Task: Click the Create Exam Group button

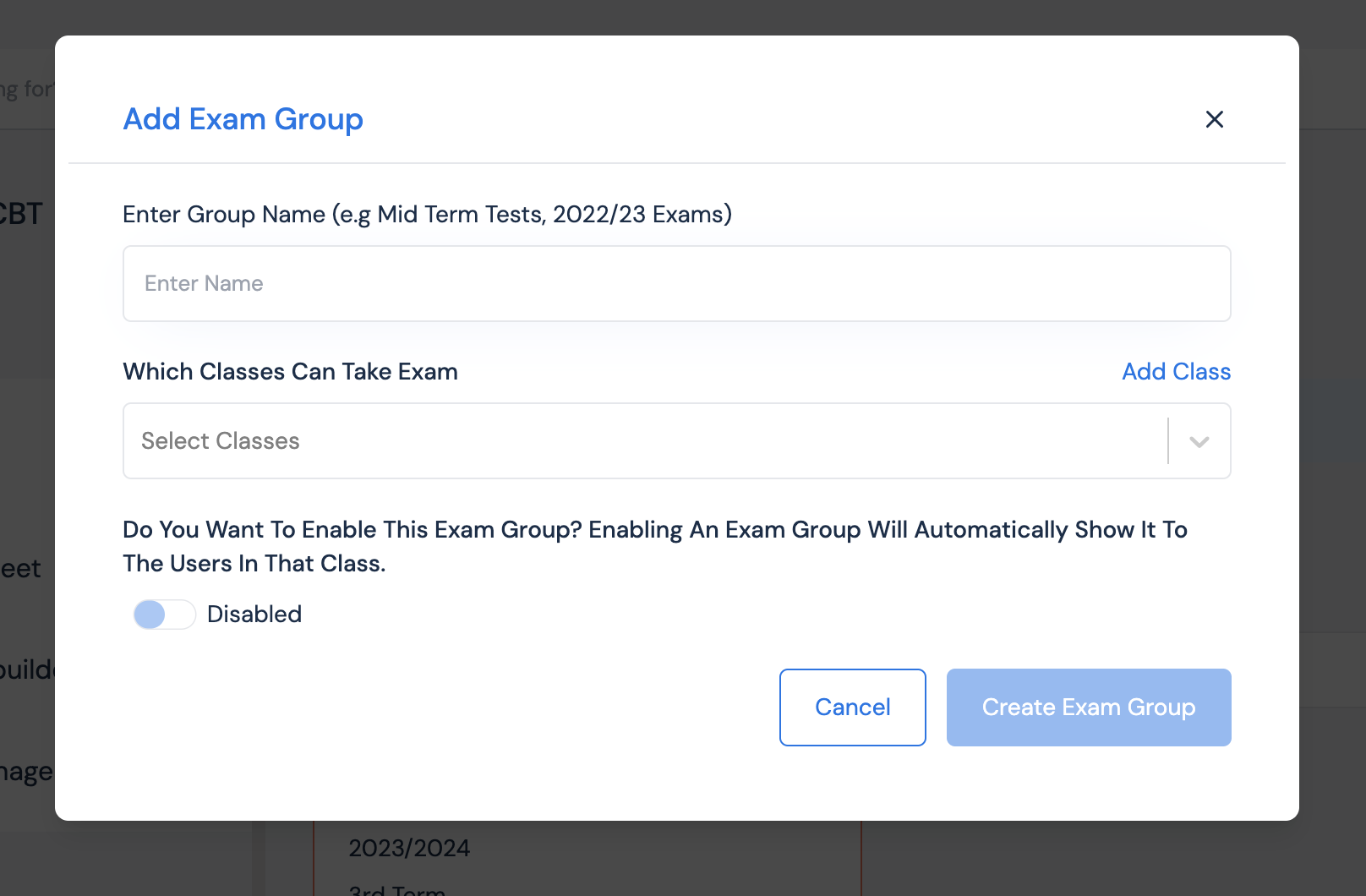Action: point(1088,708)
